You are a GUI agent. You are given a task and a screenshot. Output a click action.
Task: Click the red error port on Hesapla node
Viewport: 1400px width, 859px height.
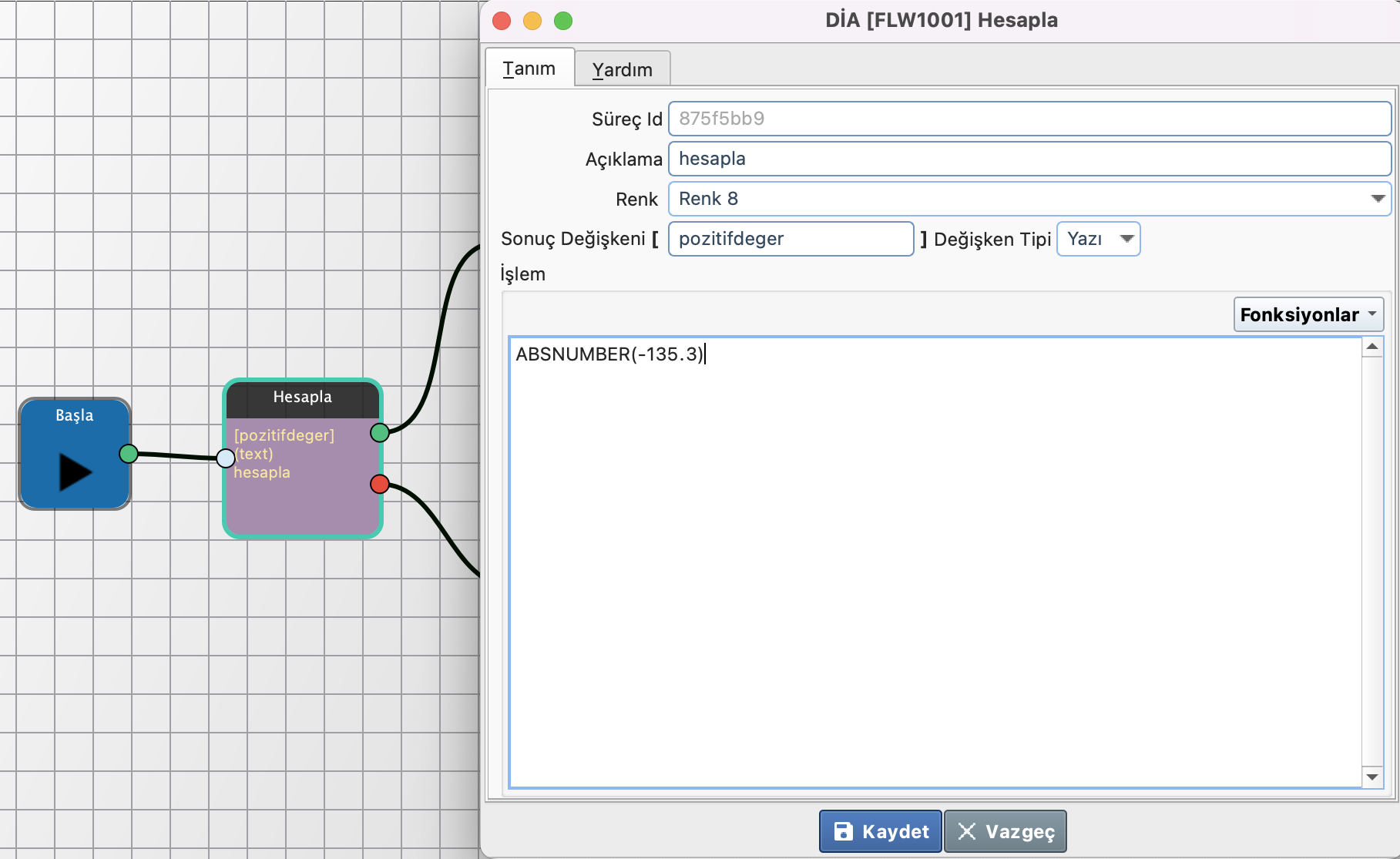coord(379,484)
